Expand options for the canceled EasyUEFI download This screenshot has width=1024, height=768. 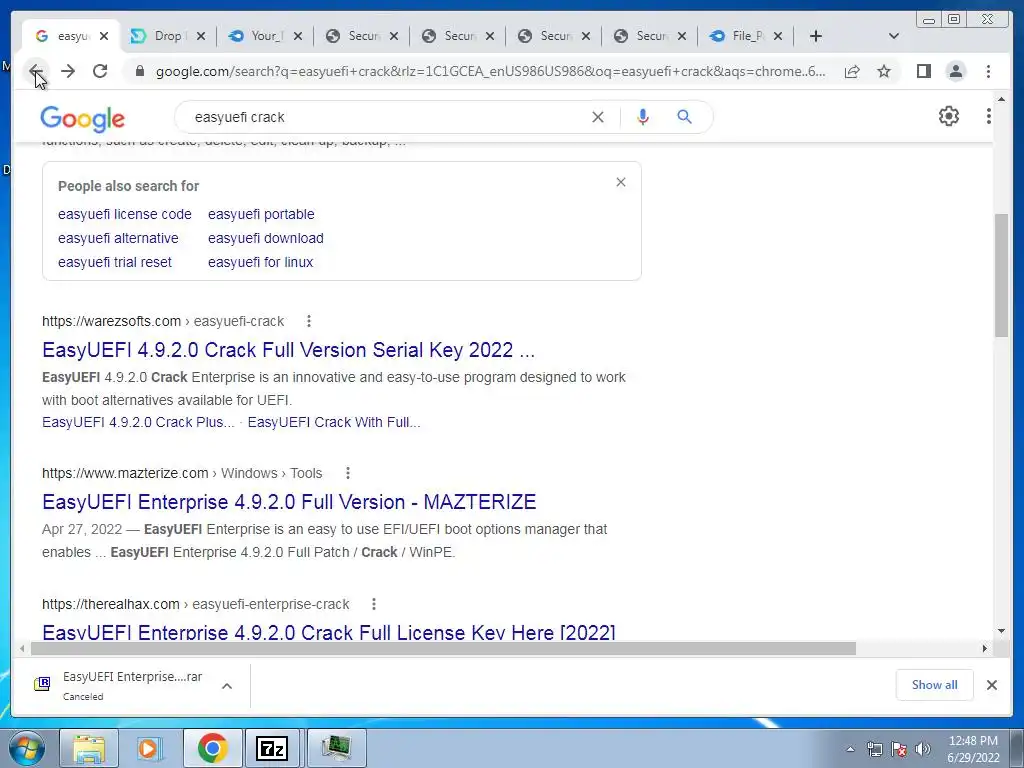click(227, 686)
